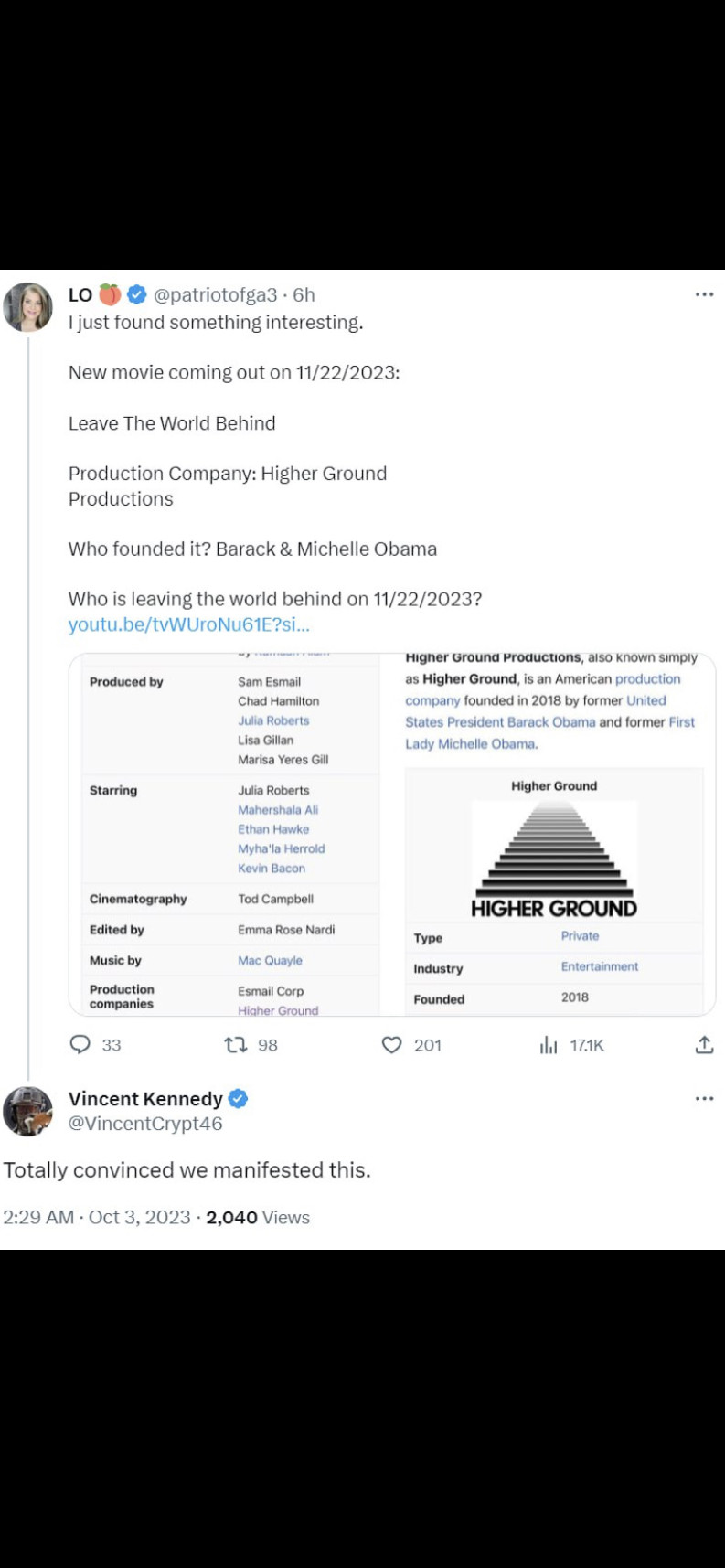Image resolution: width=725 pixels, height=1568 pixels.
Task: Open the youtu.be video link
Action: pos(189,625)
